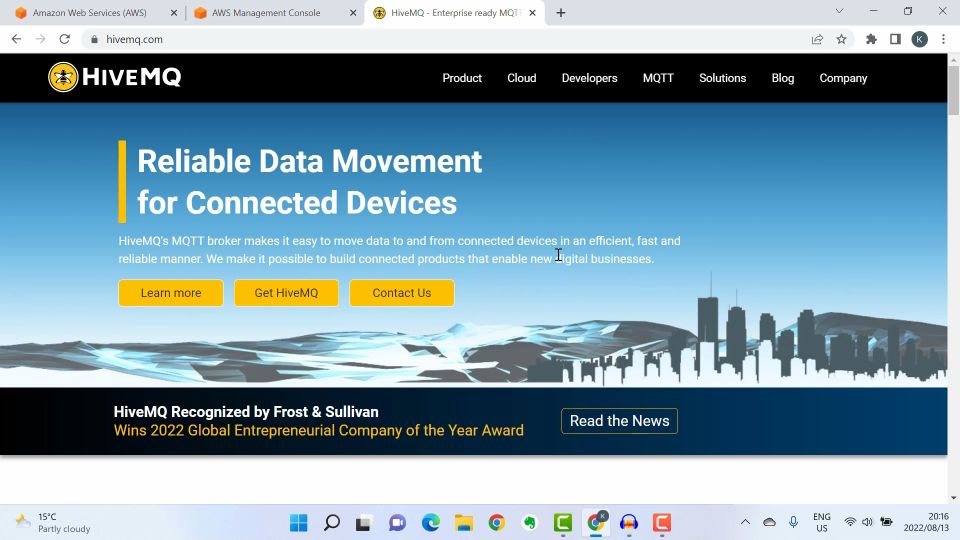
Task: Click the Learn more button
Action: click(171, 293)
